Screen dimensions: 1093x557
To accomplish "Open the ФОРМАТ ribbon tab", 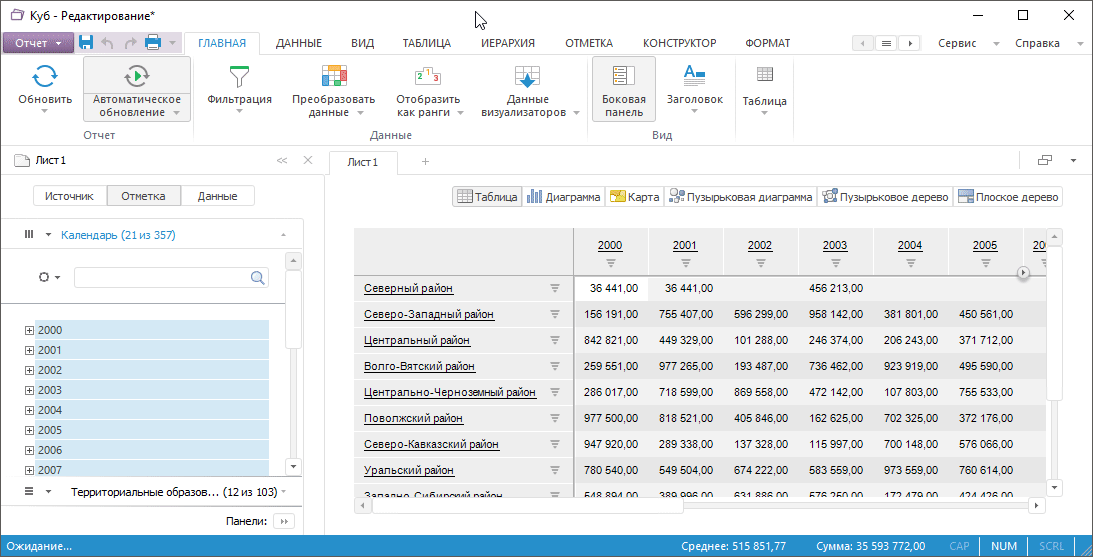I will (767, 43).
